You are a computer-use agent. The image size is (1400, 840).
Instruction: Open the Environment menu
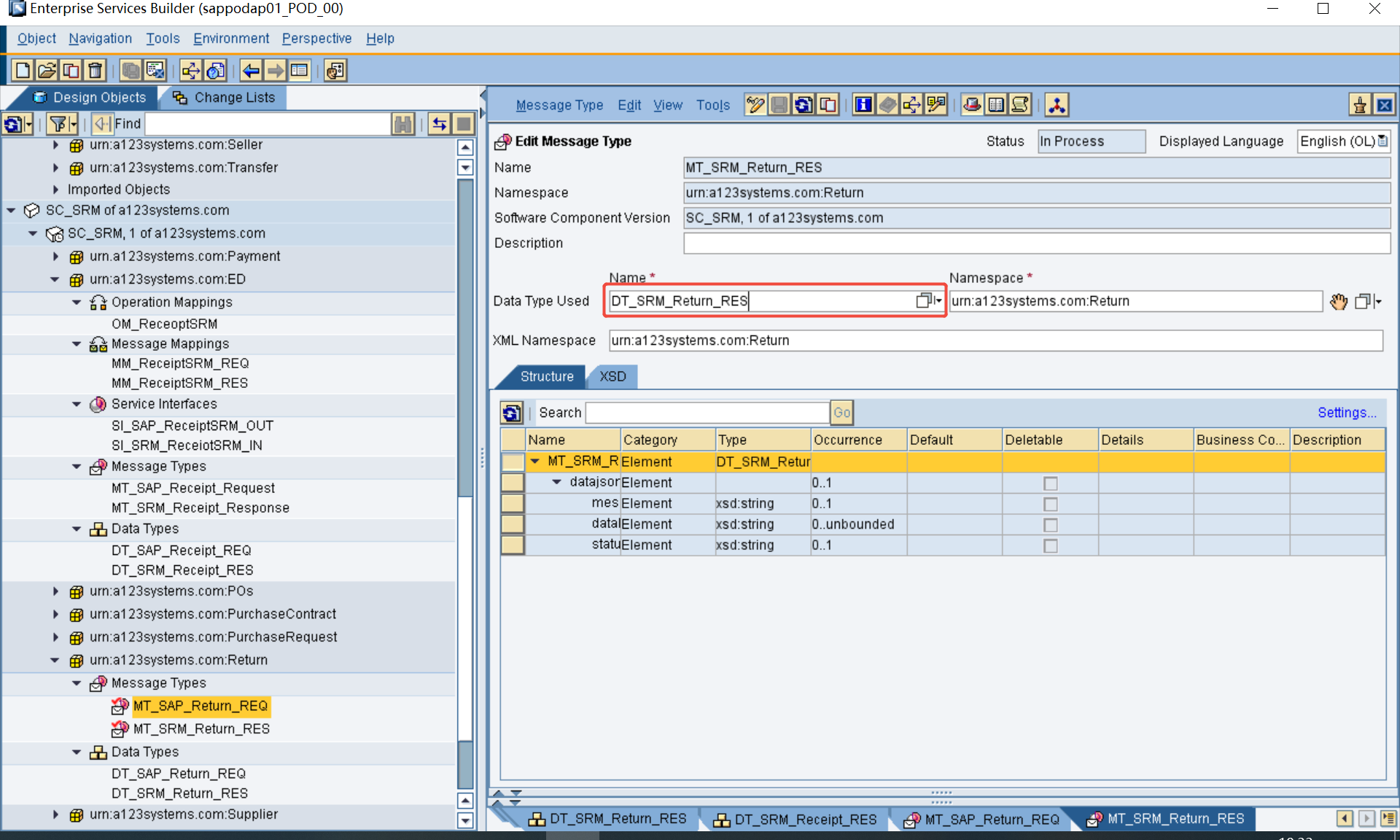click(231, 39)
